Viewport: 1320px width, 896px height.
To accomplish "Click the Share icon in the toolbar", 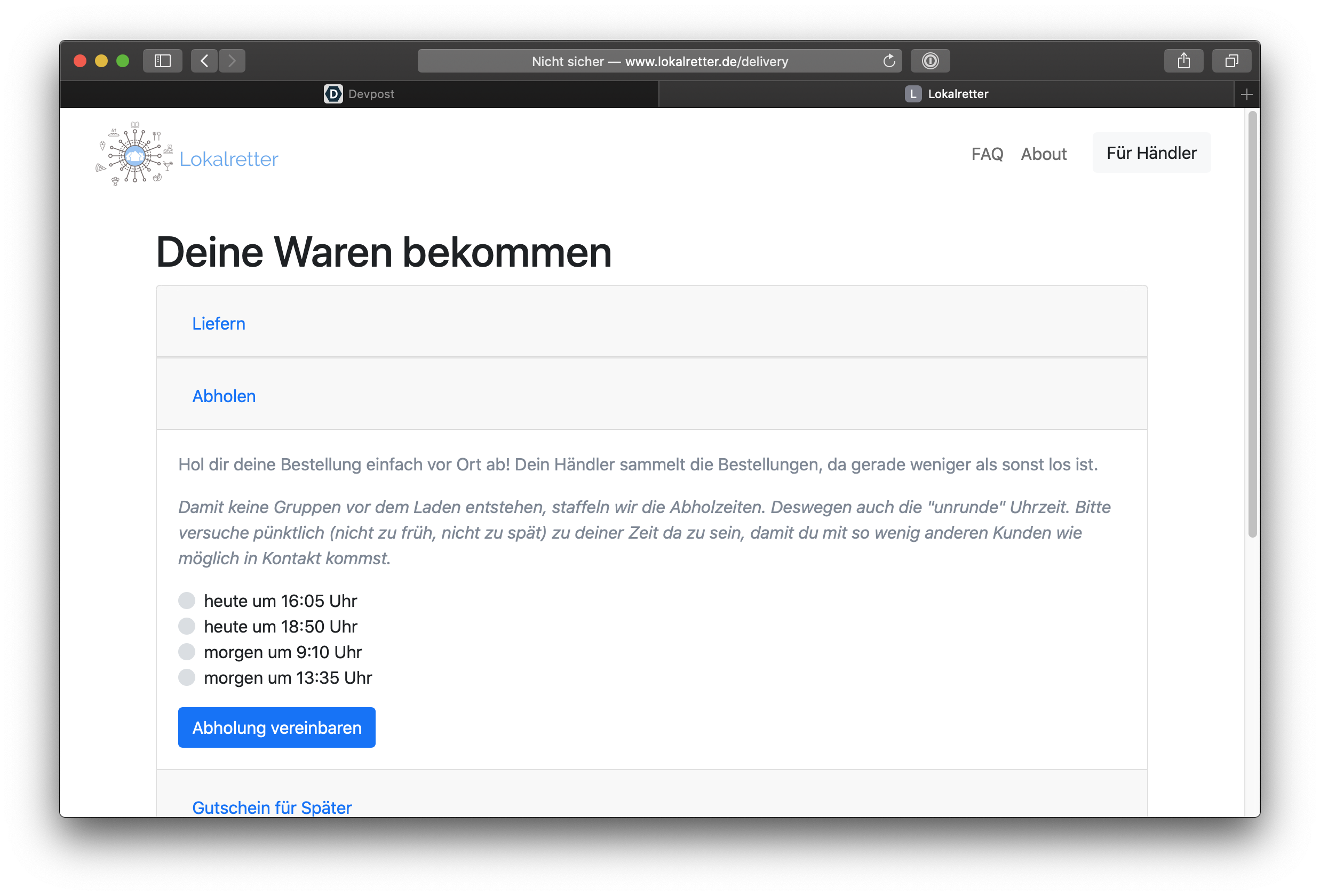I will click(1183, 61).
